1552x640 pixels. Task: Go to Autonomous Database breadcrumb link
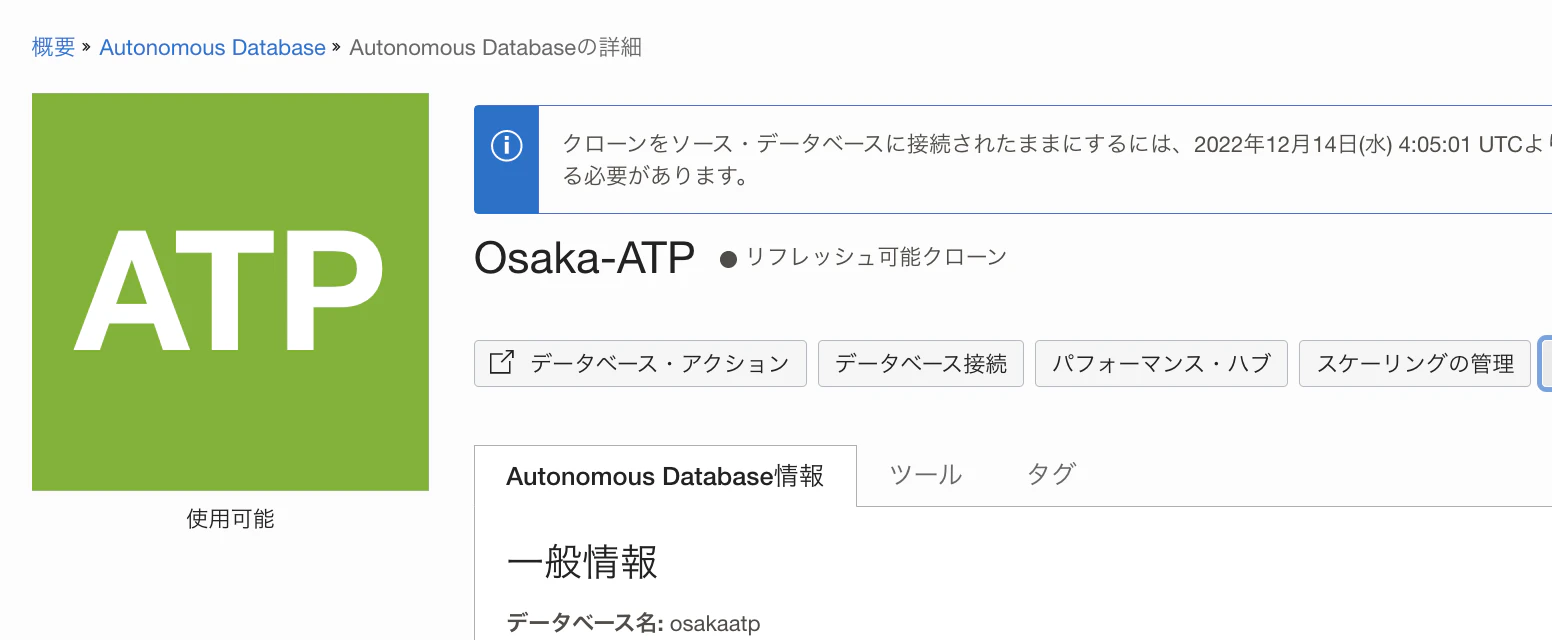click(212, 47)
